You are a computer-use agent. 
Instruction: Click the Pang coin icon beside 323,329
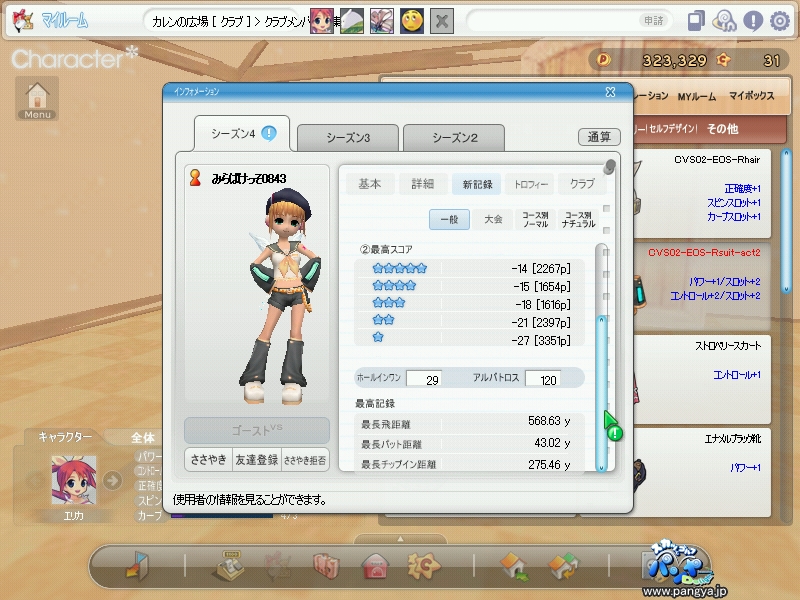pos(603,60)
